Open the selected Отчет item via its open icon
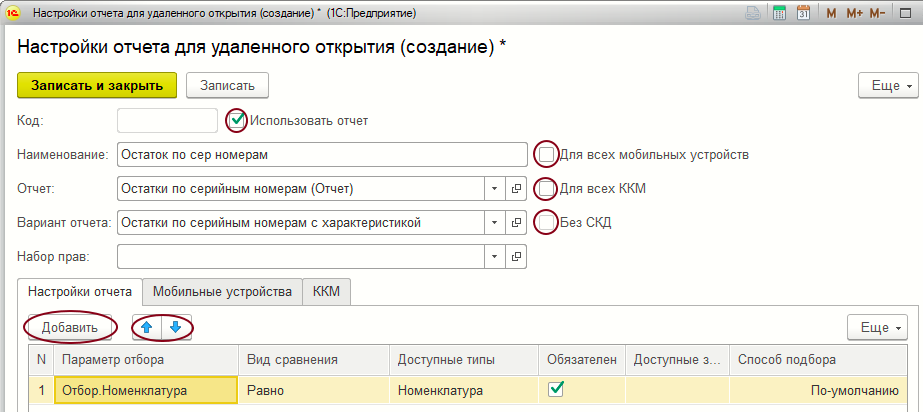 coord(516,189)
